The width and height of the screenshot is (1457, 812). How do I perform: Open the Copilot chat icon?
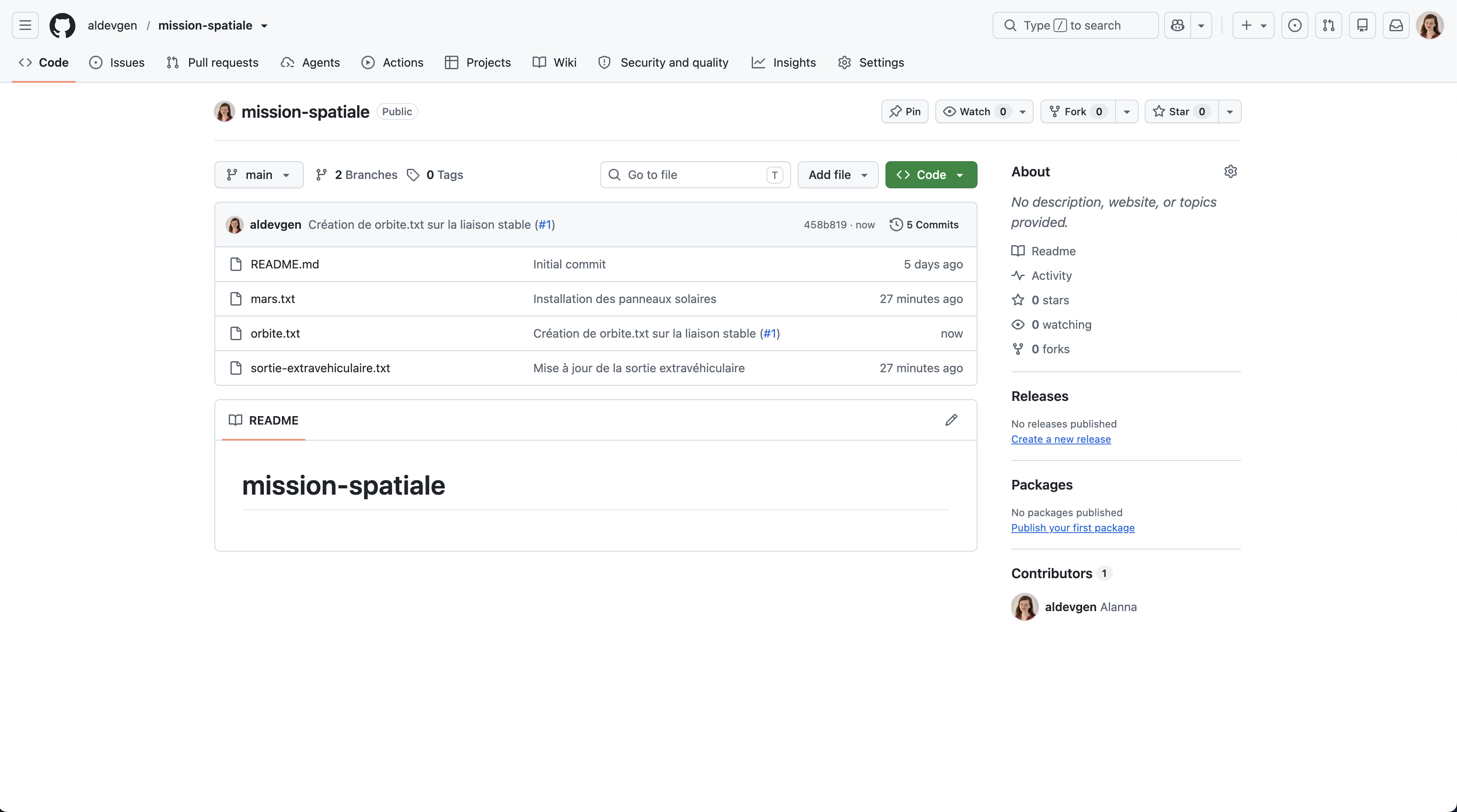1178,25
